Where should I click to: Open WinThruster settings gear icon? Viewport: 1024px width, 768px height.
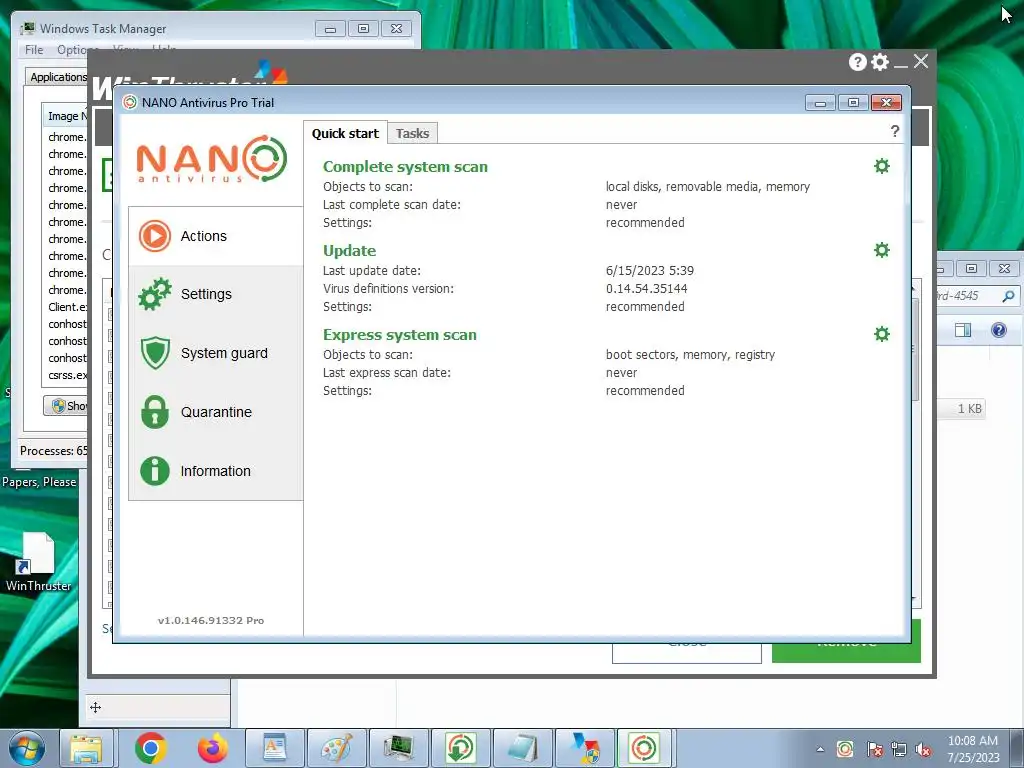(x=880, y=62)
